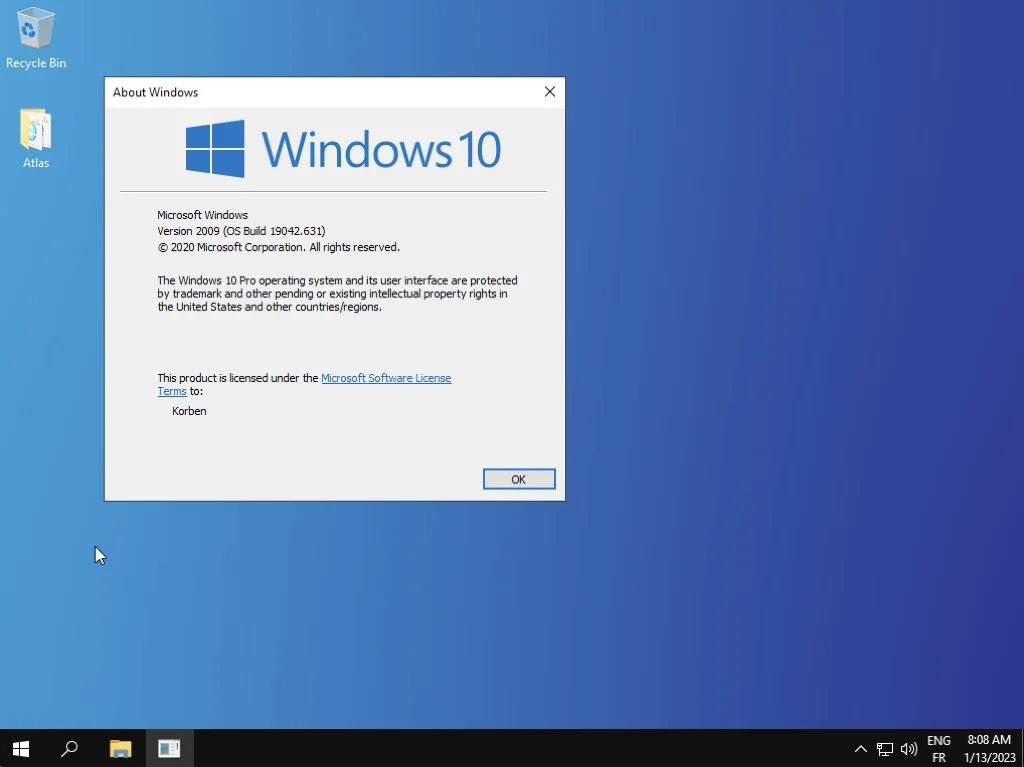The image size is (1024, 767).
Task: Select the Version 2009 OS Build 19042.631 text
Action: 241,231
